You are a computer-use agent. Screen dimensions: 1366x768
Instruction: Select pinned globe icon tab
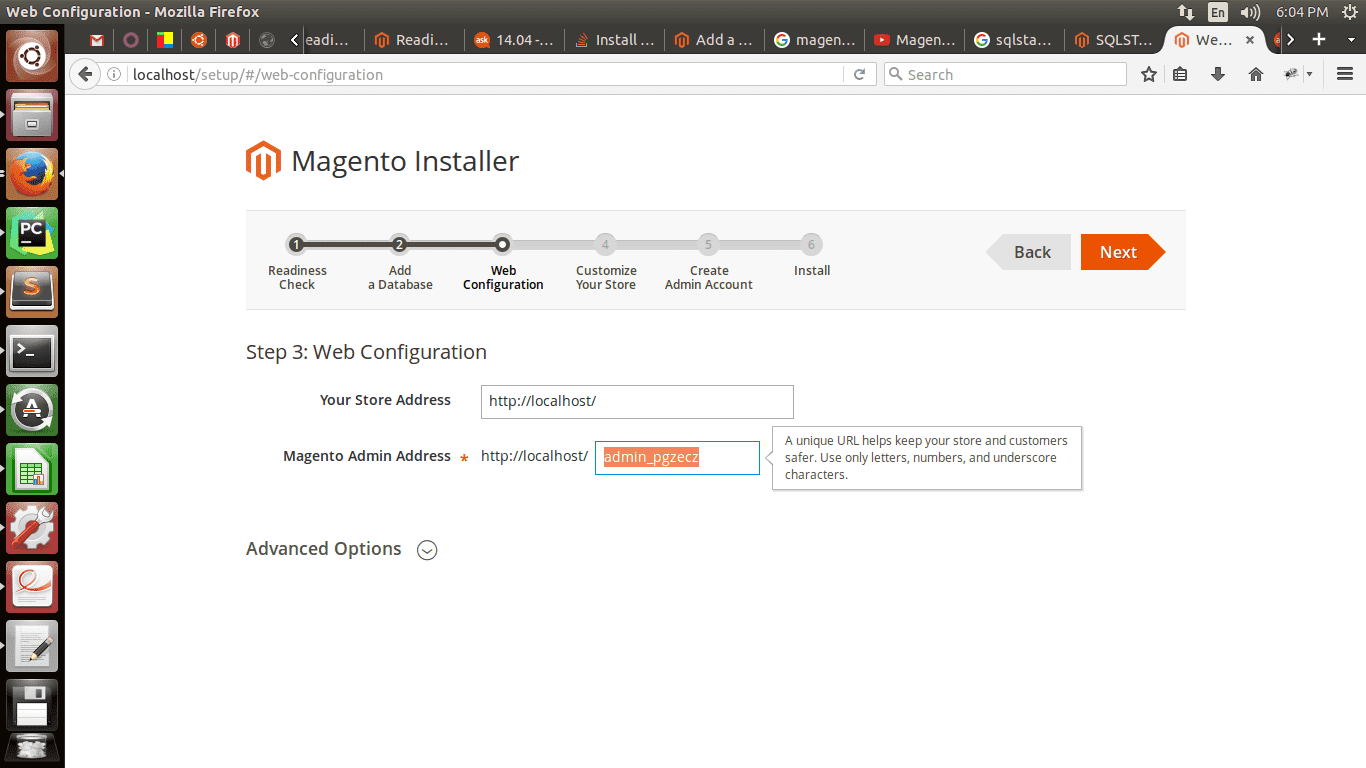266,40
